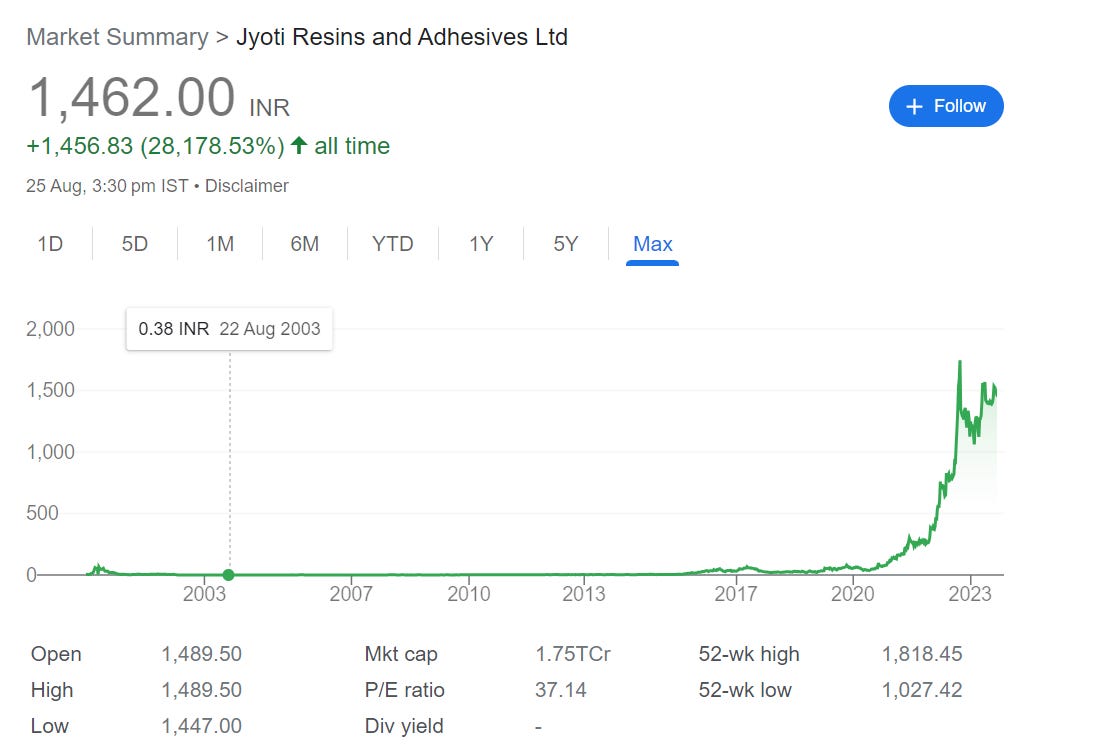Click the 2013 x-axis label
Image resolution: width=1095 pixels, height=753 pixels.
[x=584, y=594]
